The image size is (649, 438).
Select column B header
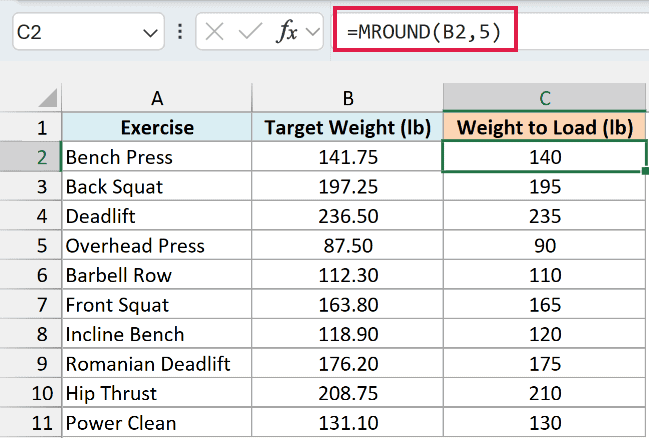click(348, 98)
